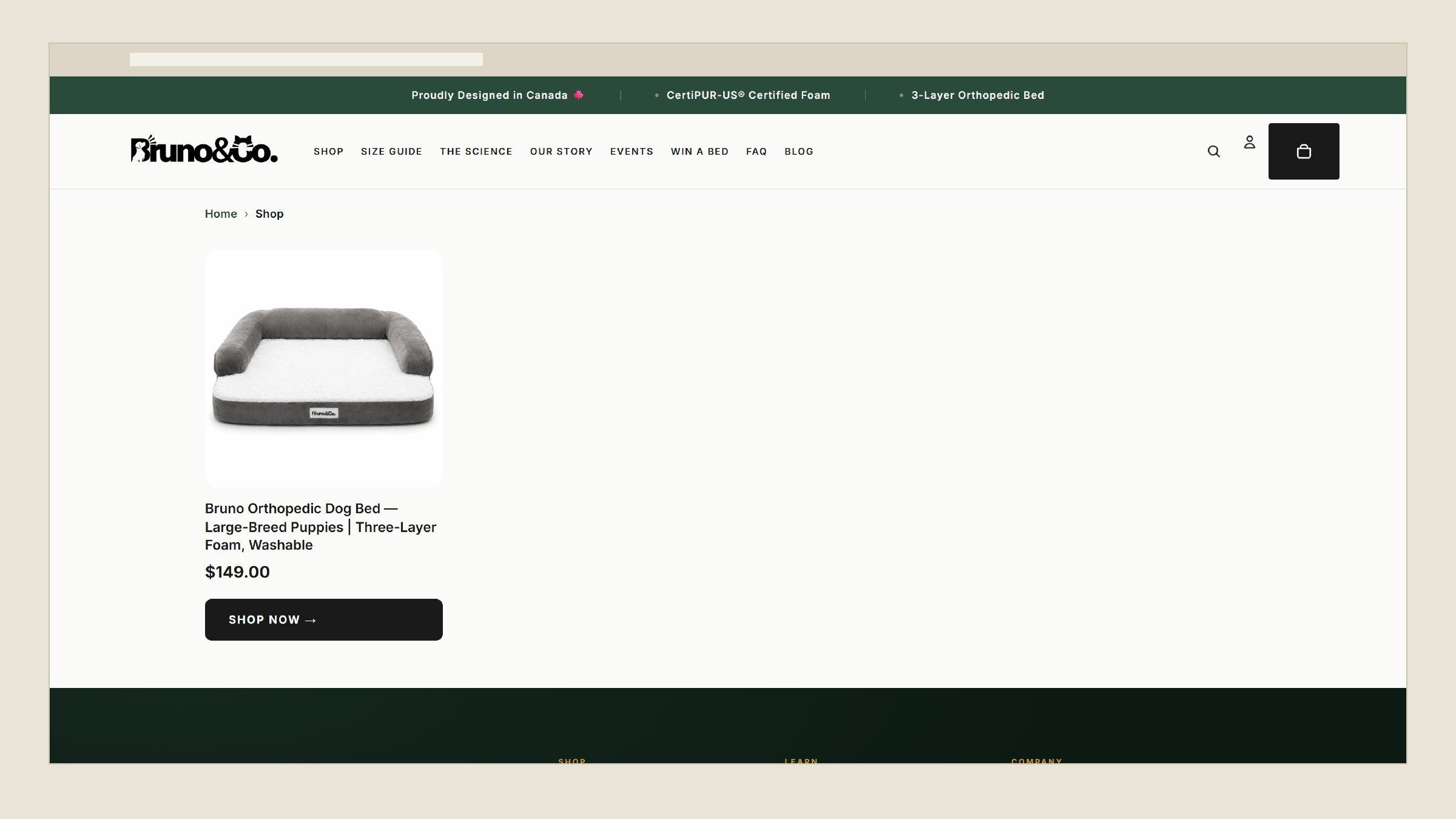The height and width of the screenshot is (819, 1456).
Task: Go to SIZE GUIDE page
Action: tap(391, 152)
